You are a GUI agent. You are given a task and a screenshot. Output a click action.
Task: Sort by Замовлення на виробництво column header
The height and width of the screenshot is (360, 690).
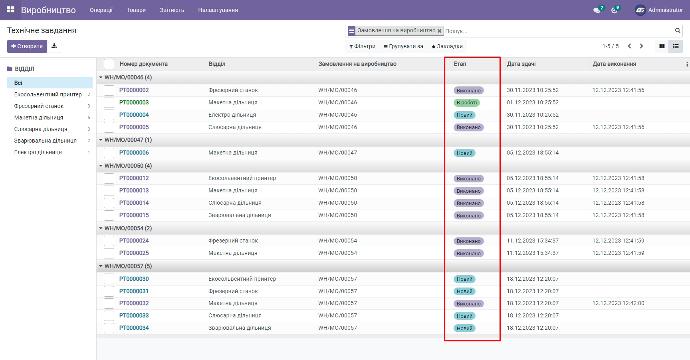coord(357,64)
